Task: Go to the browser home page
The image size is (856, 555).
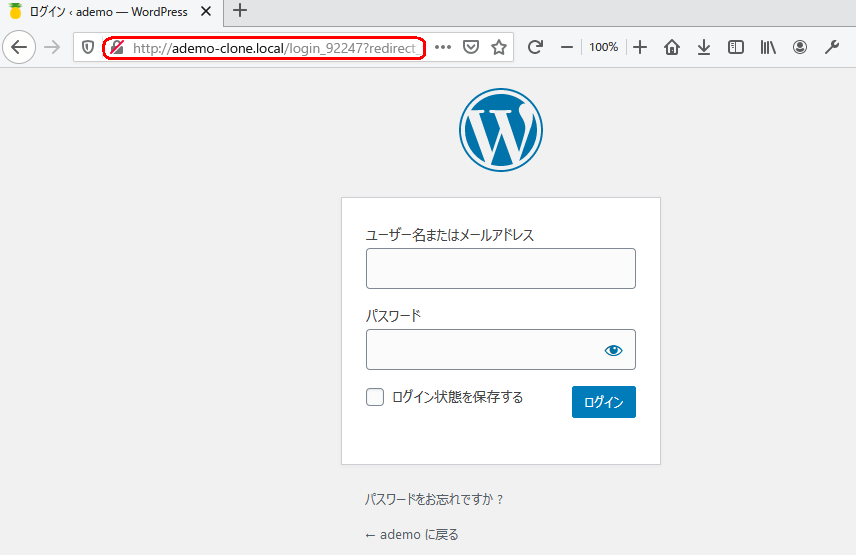Action: 671,47
